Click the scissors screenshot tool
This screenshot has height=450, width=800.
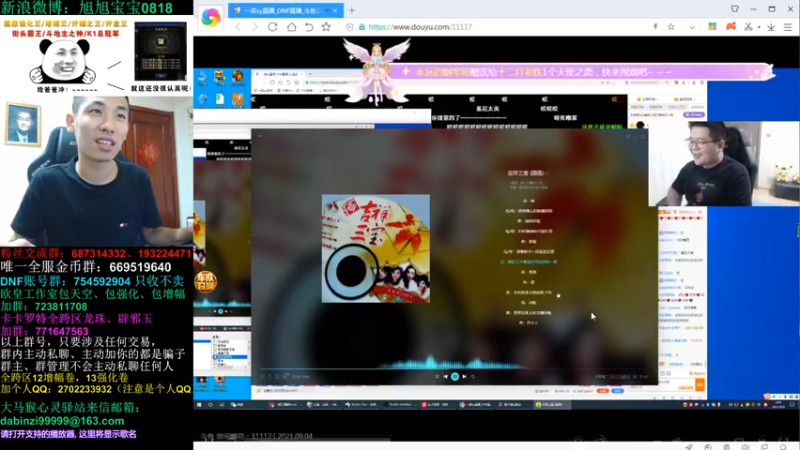(x=748, y=27)
